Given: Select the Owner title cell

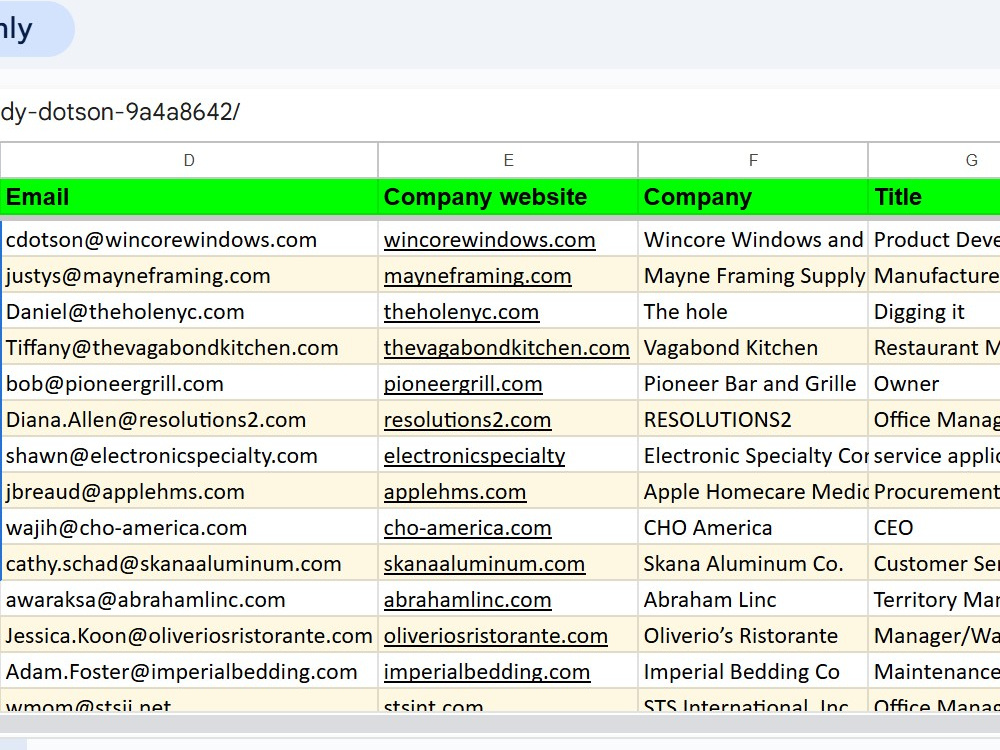Looking at the screenshot, I should pos(934,384).
